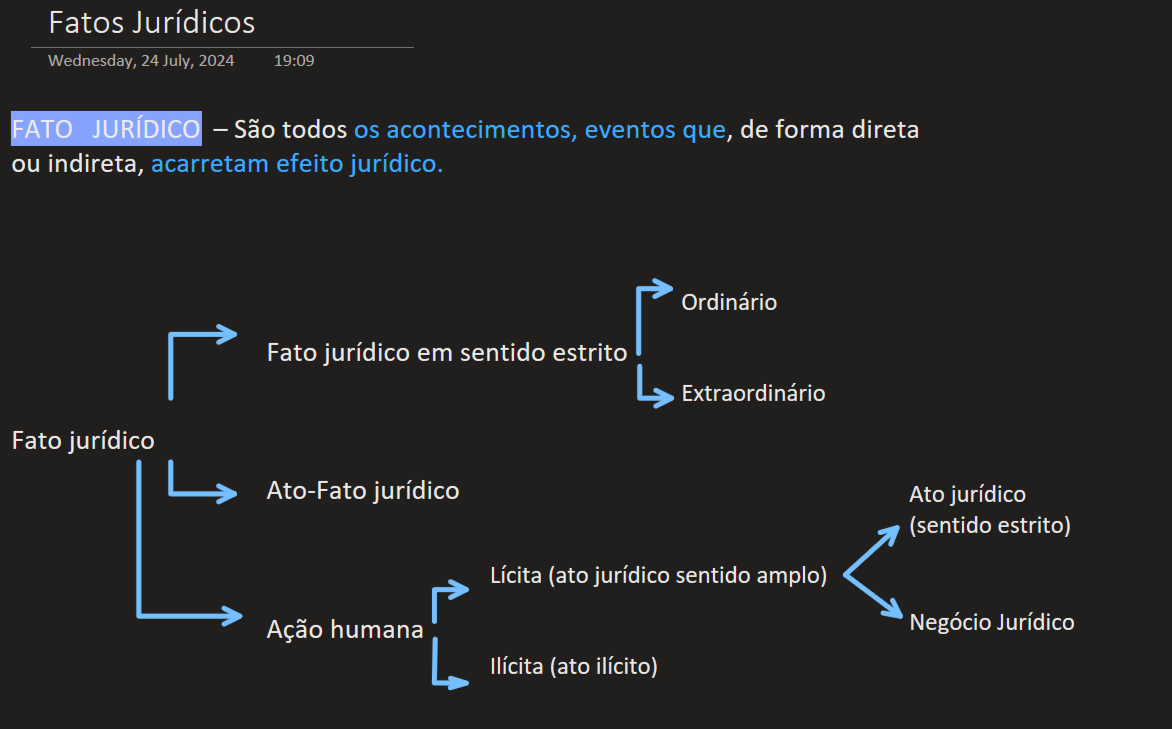
Task: Click the Ordinário text label
Action: (729, 302)
